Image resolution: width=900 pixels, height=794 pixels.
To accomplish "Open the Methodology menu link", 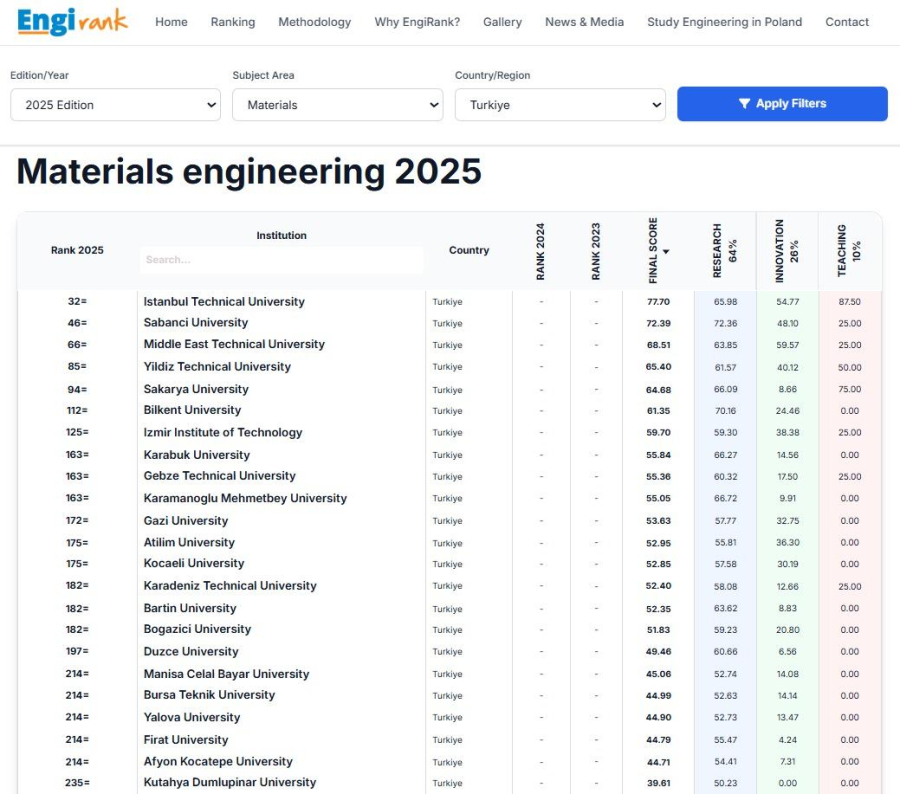I will pyautogui.click(x=314, y=22).
